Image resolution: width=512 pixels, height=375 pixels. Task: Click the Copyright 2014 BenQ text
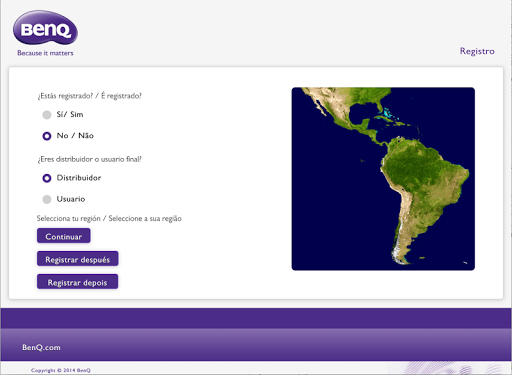(x=61, y=370)
